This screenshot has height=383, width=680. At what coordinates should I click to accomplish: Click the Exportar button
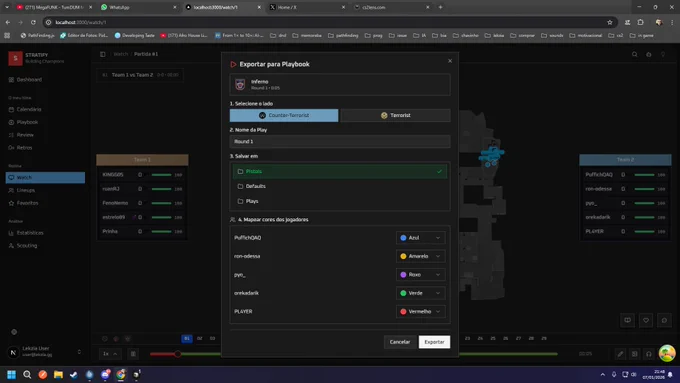(434, 342)
